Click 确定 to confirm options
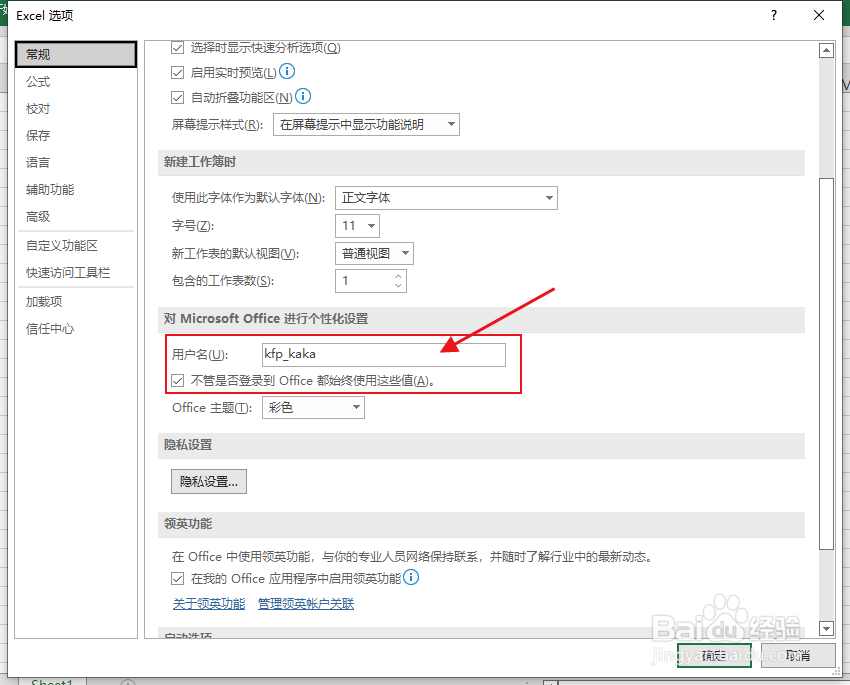850x685 pixels. coord(714,656)
